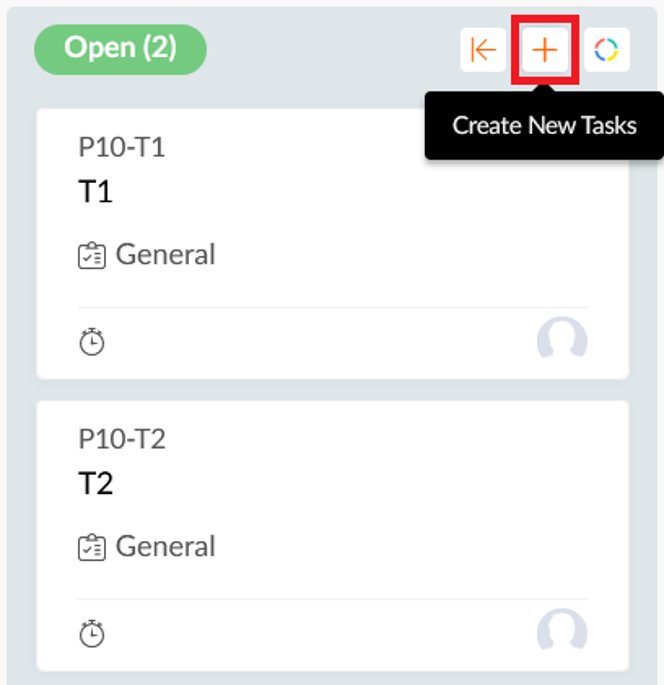Screen dimensions: 664x685
Task: Open the task titled T1
Action: (x=96, y=191)
